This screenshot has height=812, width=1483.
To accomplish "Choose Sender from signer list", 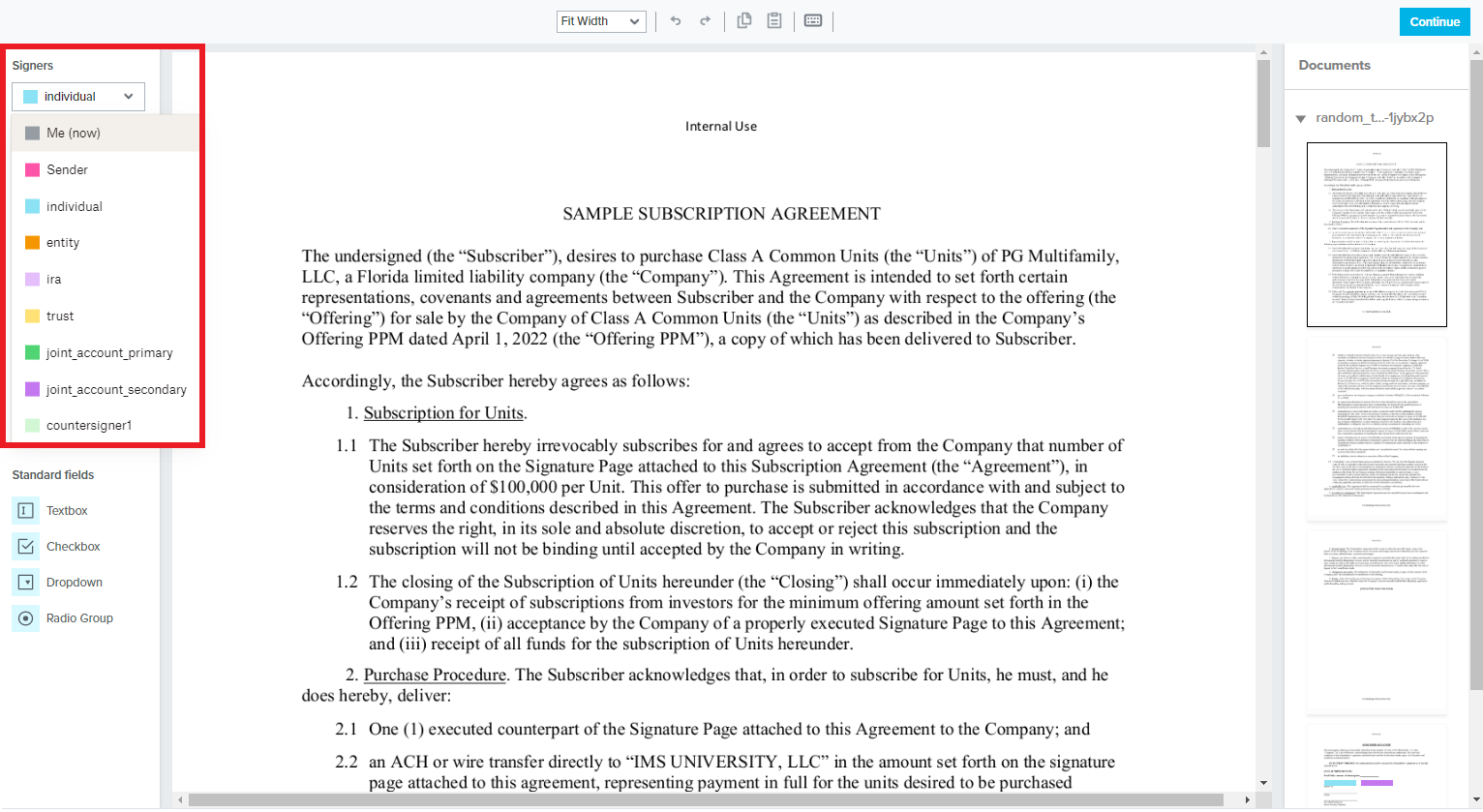I will point(105,169).
